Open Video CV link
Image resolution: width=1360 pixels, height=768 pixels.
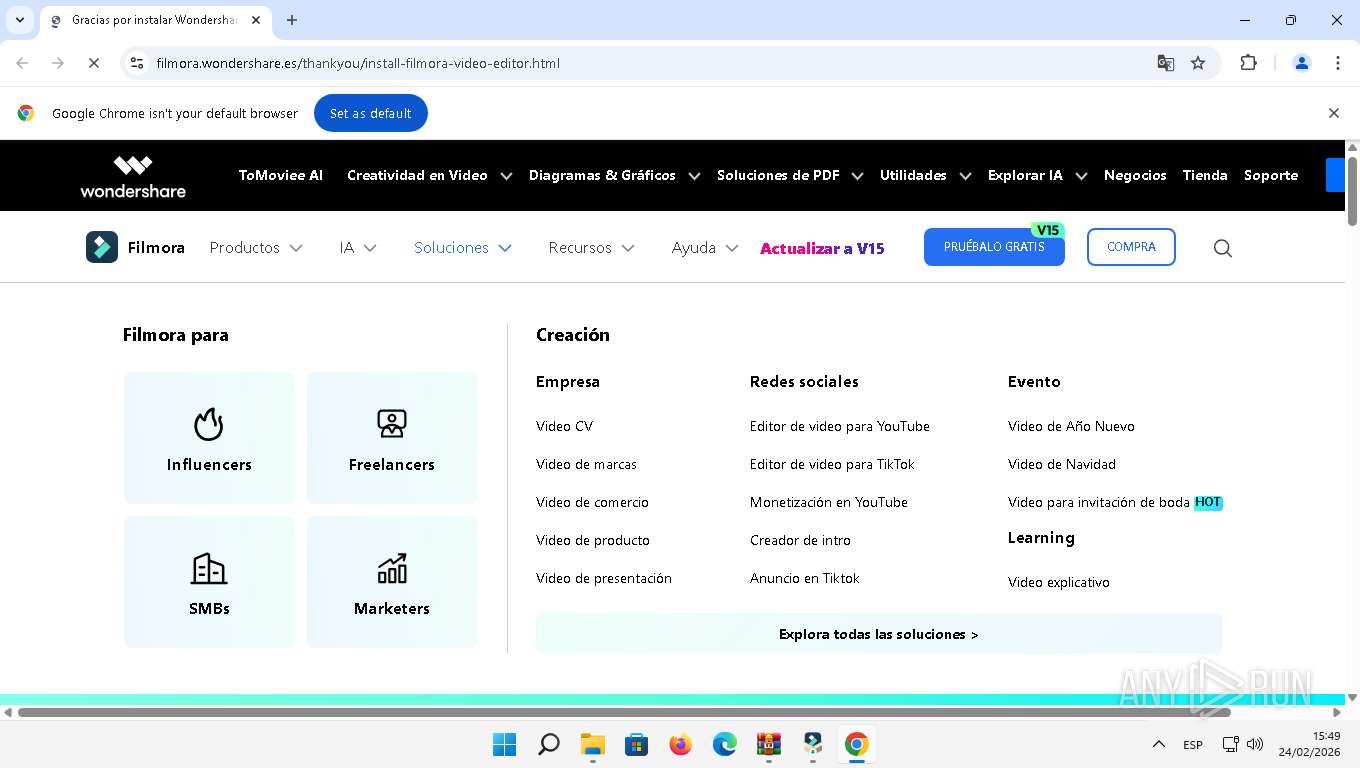point(564,426)
